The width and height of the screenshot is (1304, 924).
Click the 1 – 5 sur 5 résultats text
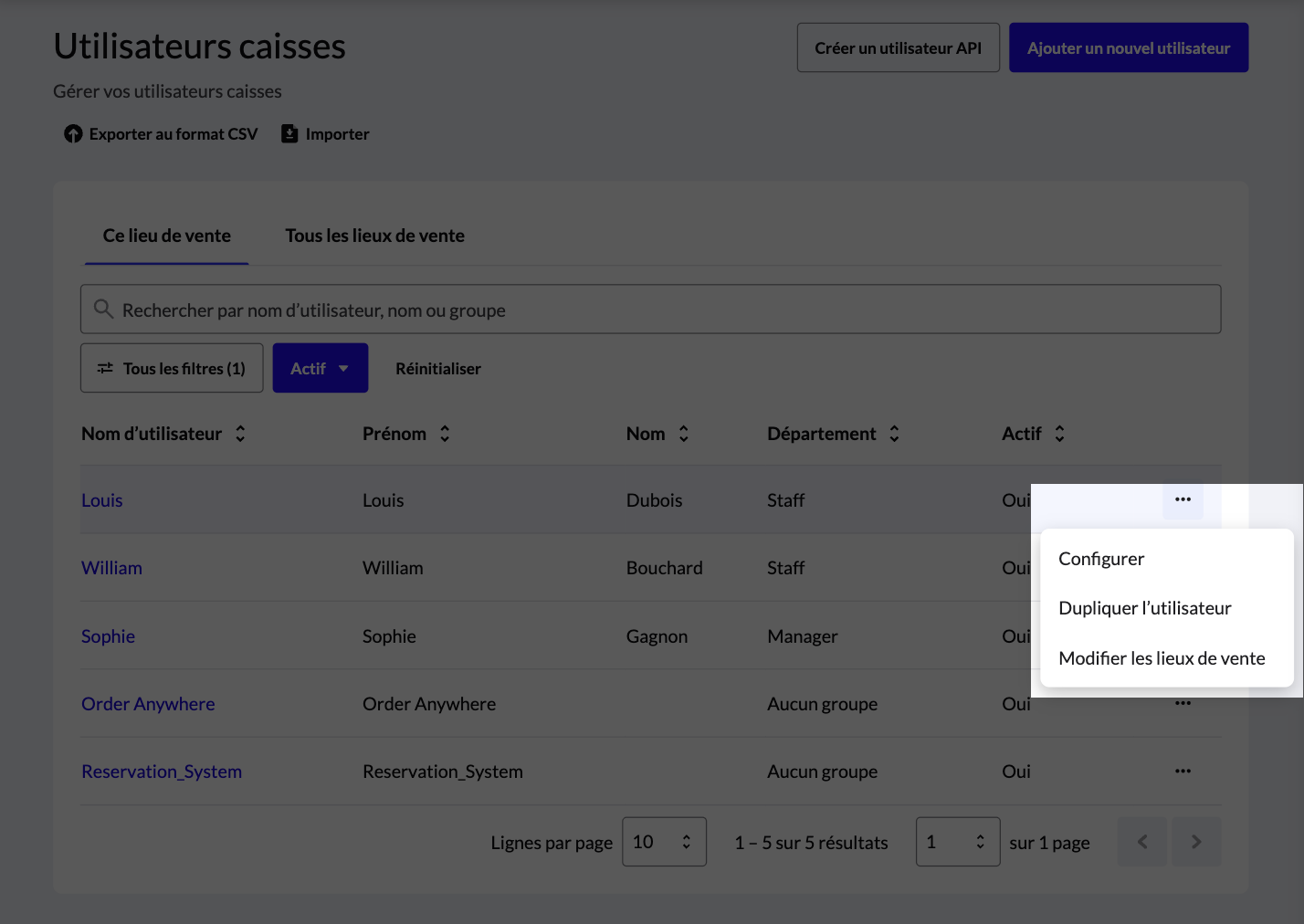(812, 843)
